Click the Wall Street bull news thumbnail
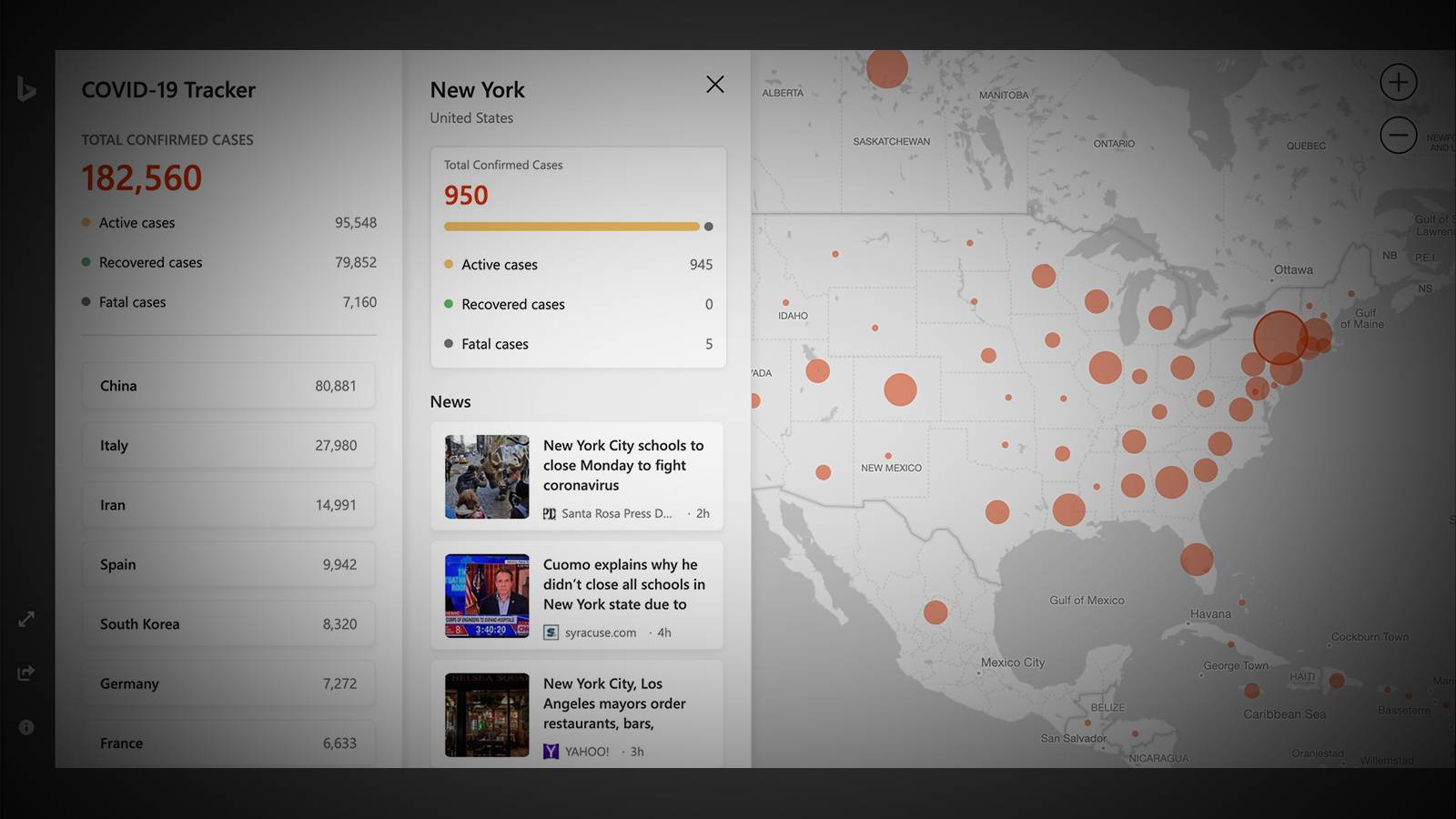The image size is (1456, 819). pos(487,477)
